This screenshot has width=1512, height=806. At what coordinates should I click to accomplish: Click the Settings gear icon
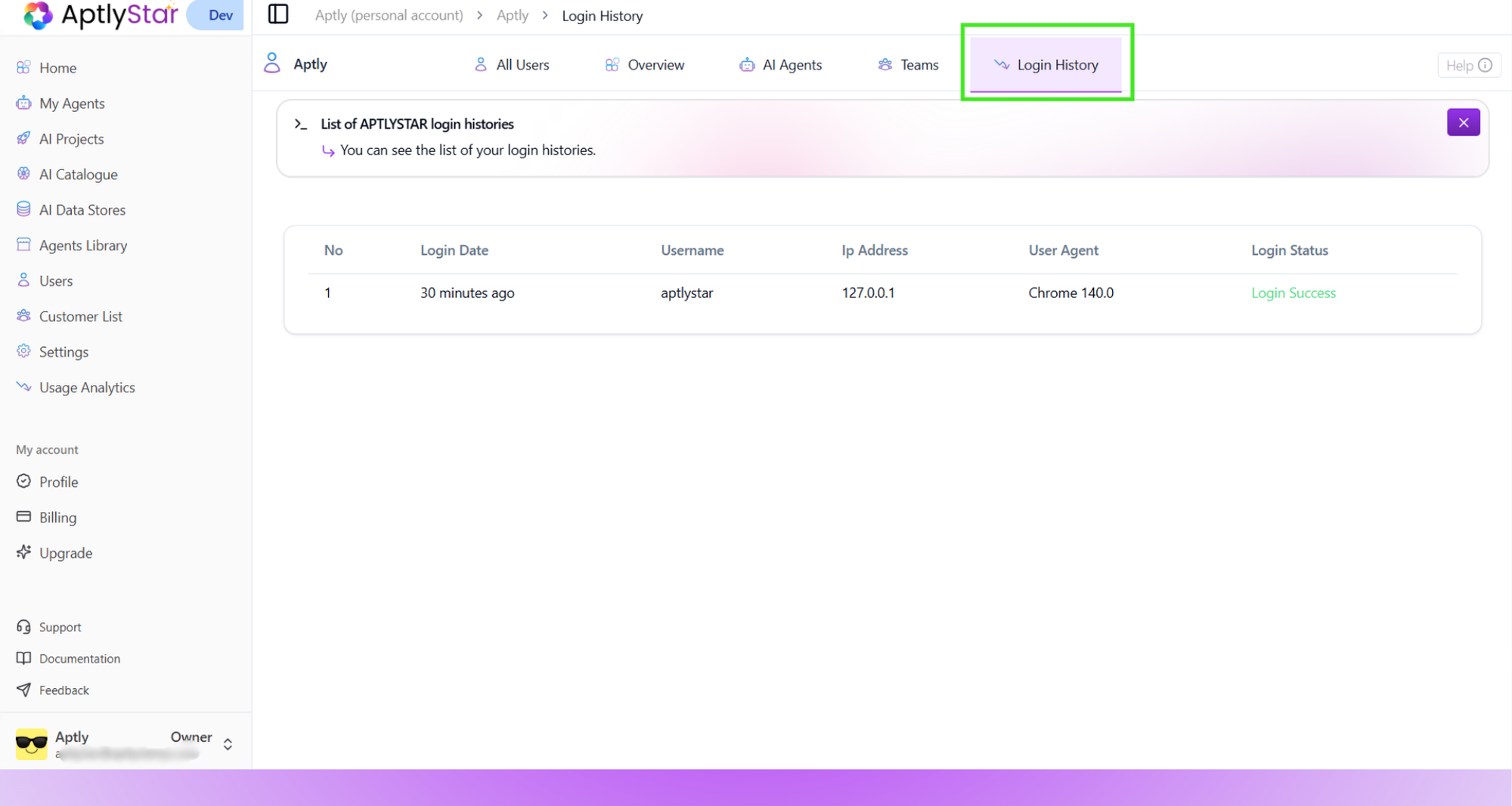tap(23, 352)
